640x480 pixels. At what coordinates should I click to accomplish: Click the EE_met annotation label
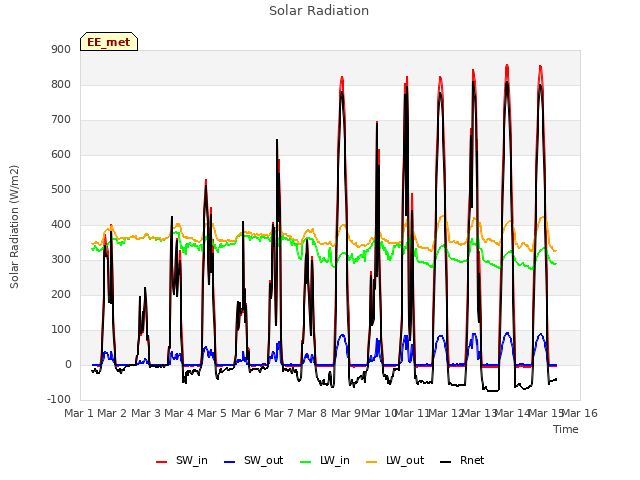point(109,42)
